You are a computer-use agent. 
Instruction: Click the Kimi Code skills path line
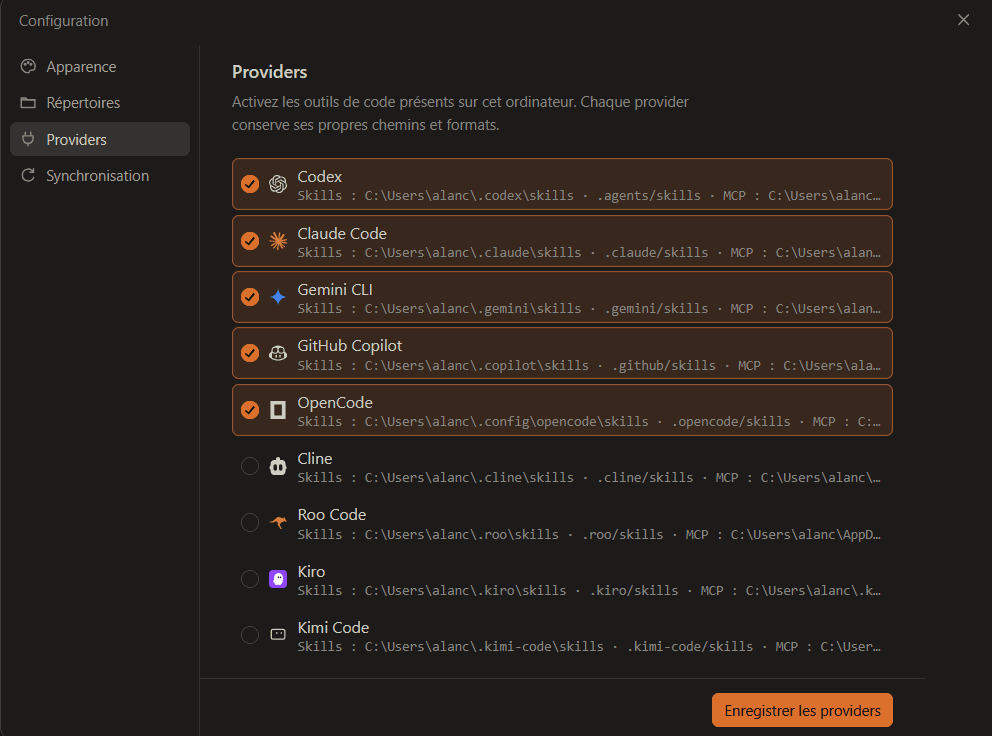coord(589,646)
